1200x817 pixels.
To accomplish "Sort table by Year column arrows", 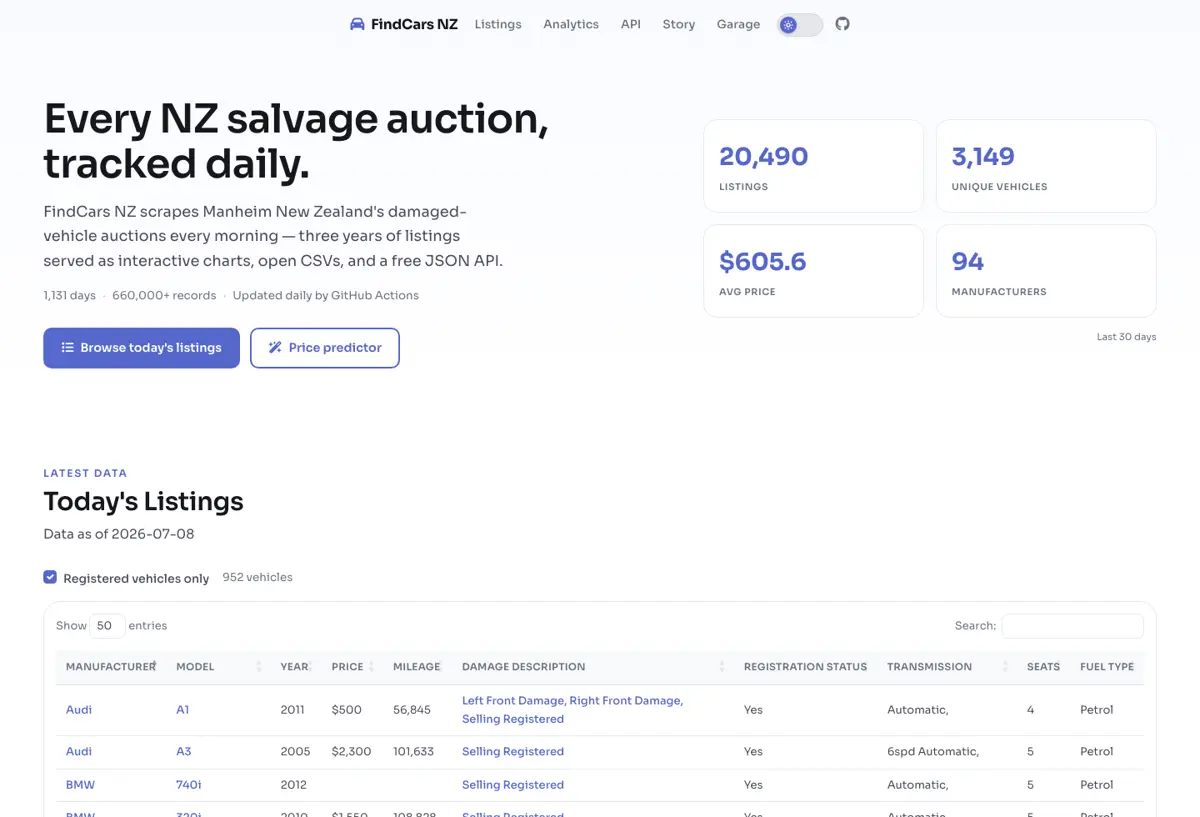I will (310, 666).
